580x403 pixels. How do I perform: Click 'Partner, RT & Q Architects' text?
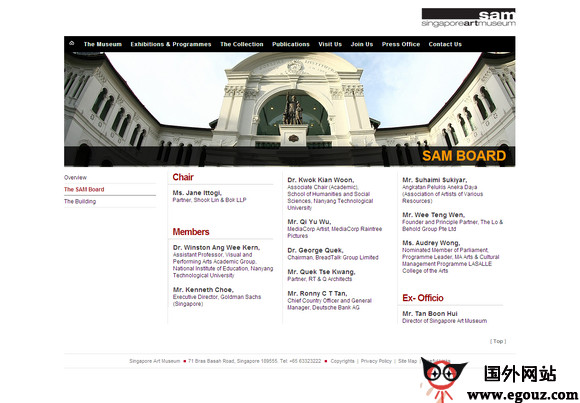[320, 279]
